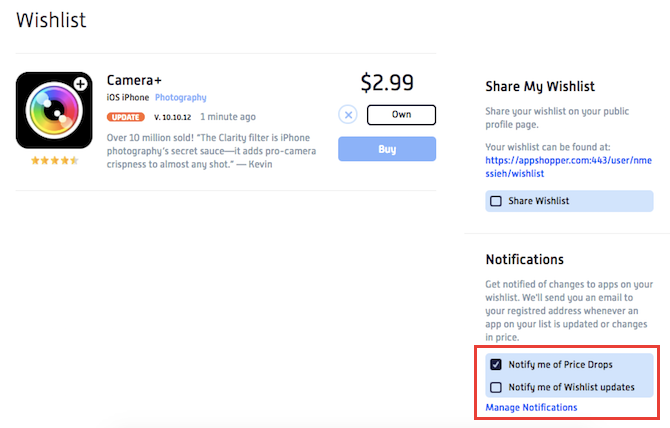Open the Camera+ app icon

55,110
